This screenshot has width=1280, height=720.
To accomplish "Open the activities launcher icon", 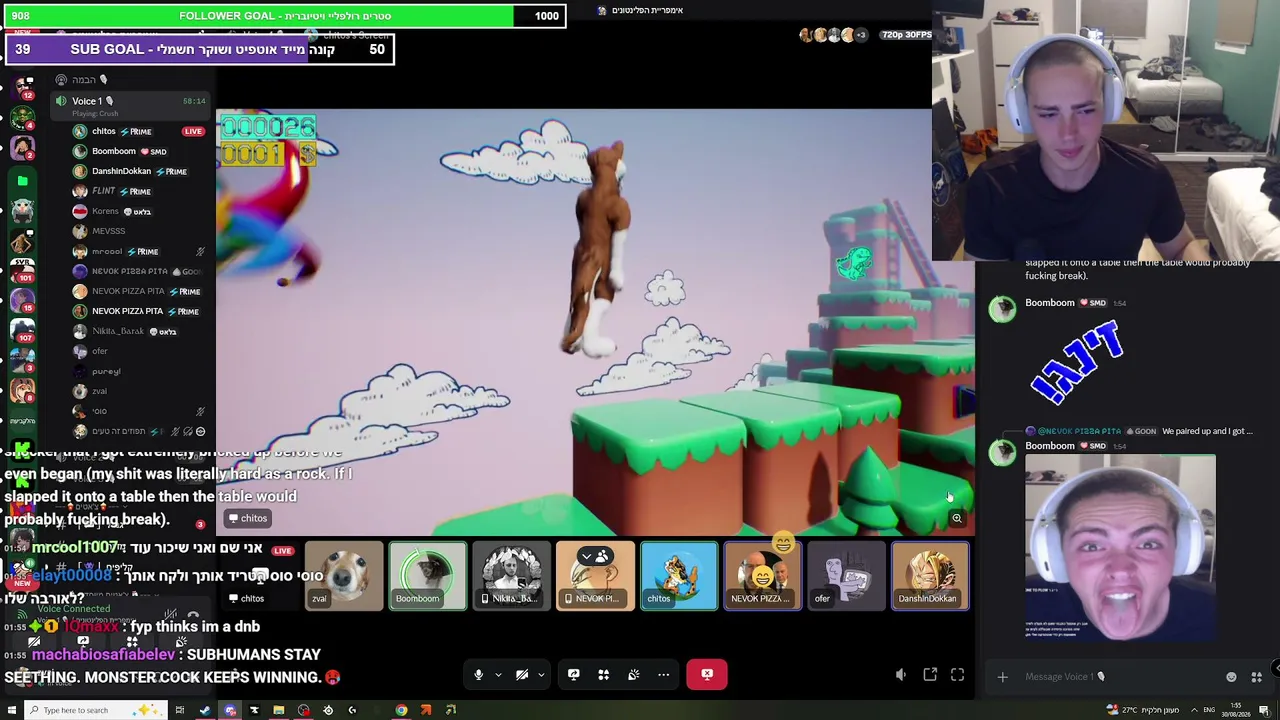I will point(604,675).
